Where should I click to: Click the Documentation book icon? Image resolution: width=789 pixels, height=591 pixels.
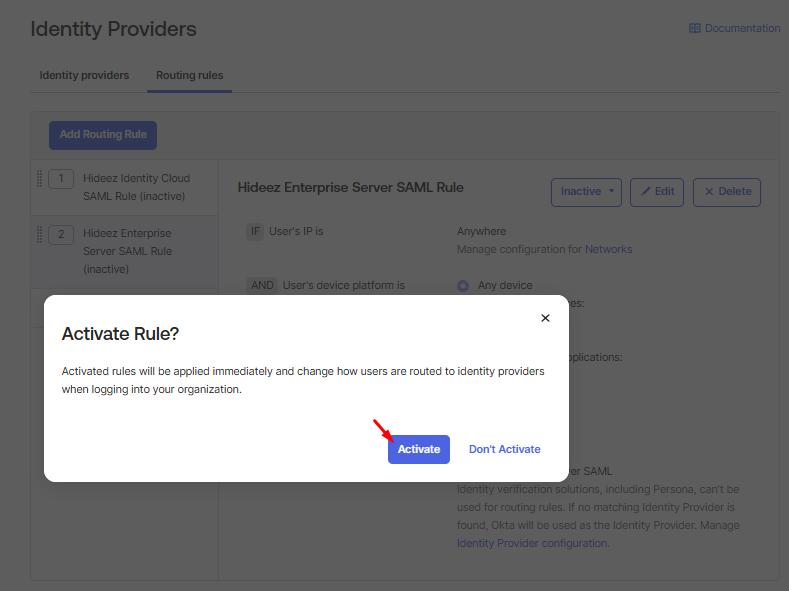pyautogui.click(x=695, y=29)
